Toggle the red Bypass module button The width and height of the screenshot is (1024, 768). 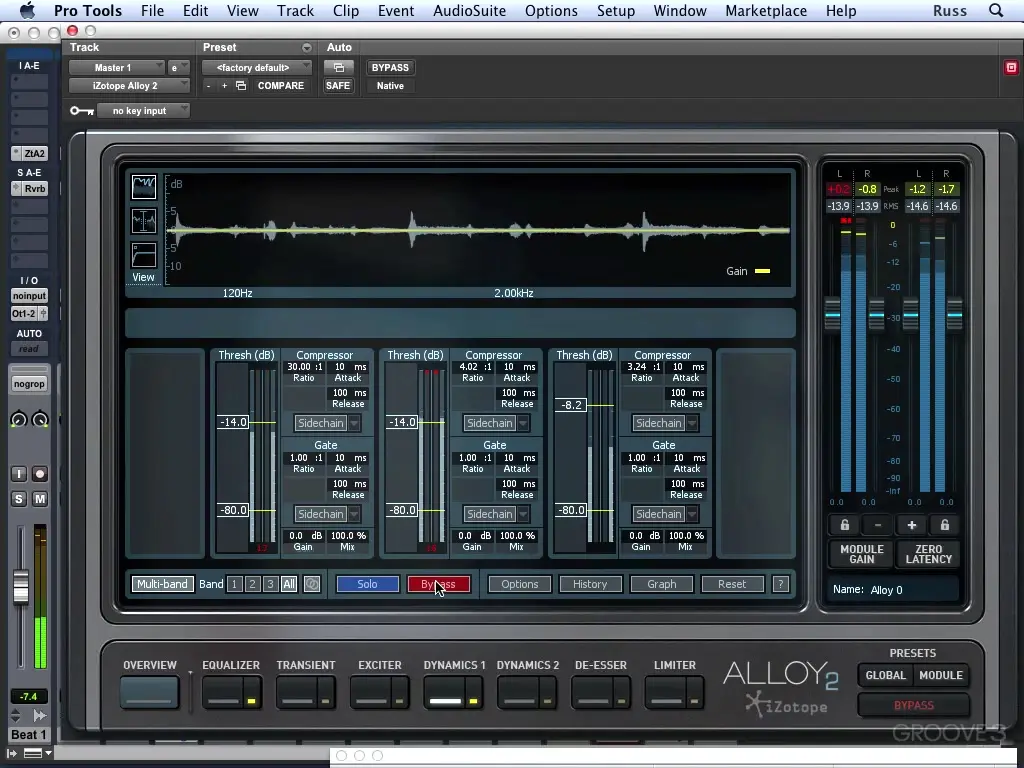pos(438,584)
